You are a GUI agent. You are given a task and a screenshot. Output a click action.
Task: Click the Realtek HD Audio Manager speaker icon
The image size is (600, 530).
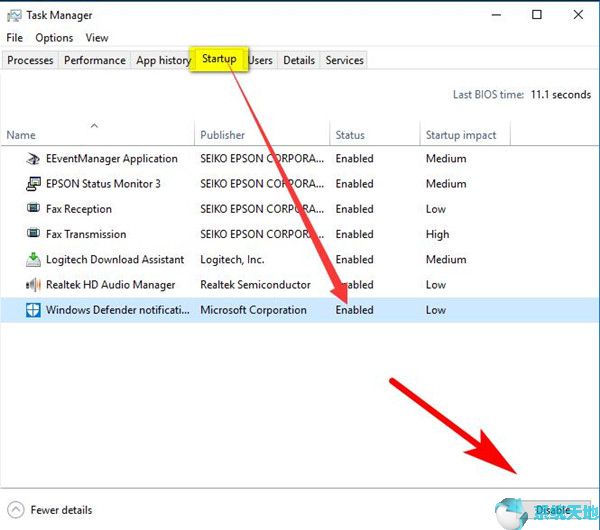tap(33, 285)
